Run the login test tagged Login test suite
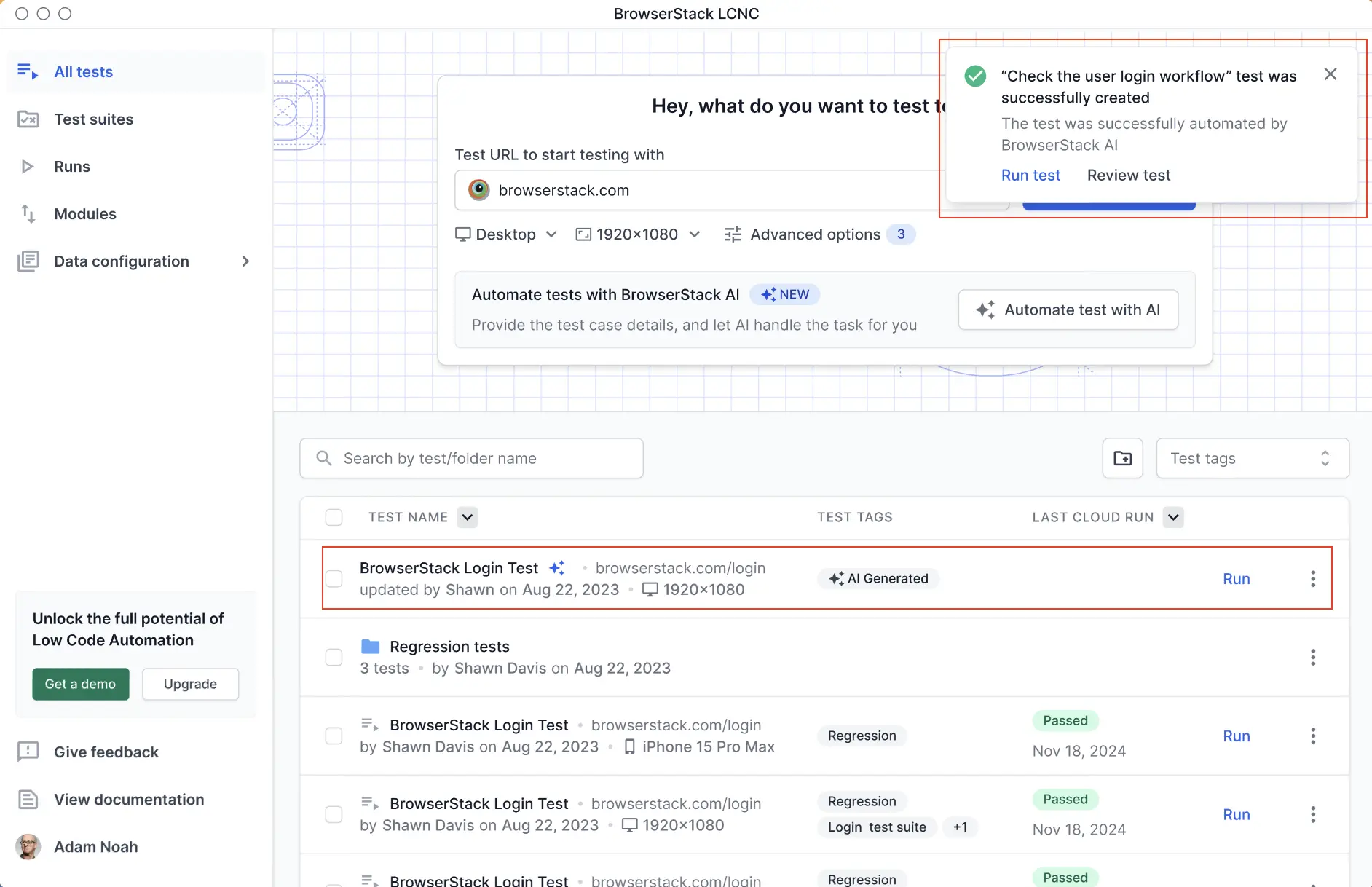1372x887 pixels. point(1236,815)
